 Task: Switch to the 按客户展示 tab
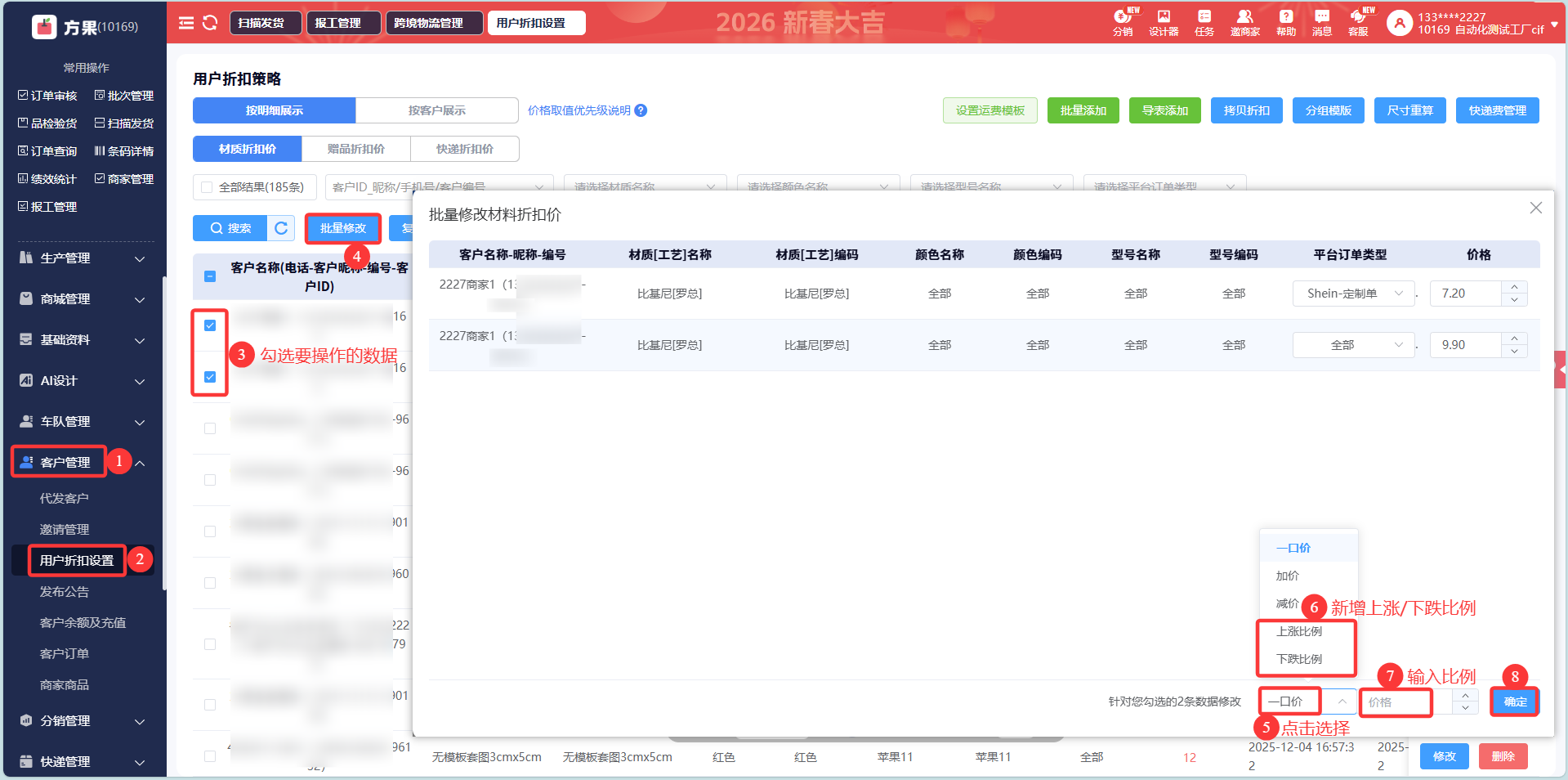pyautogui.click(x=436, y=110)
